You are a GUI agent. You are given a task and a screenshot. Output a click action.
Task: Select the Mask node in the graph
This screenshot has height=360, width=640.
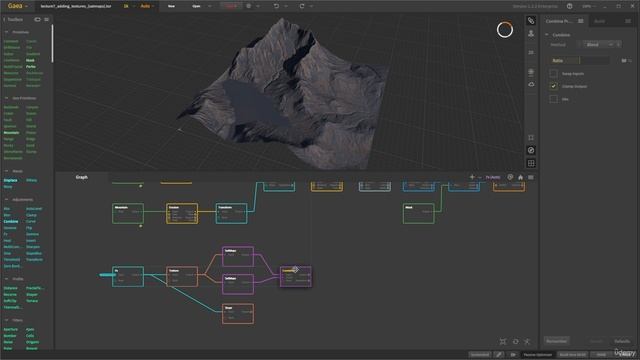(x=418, y=213)
